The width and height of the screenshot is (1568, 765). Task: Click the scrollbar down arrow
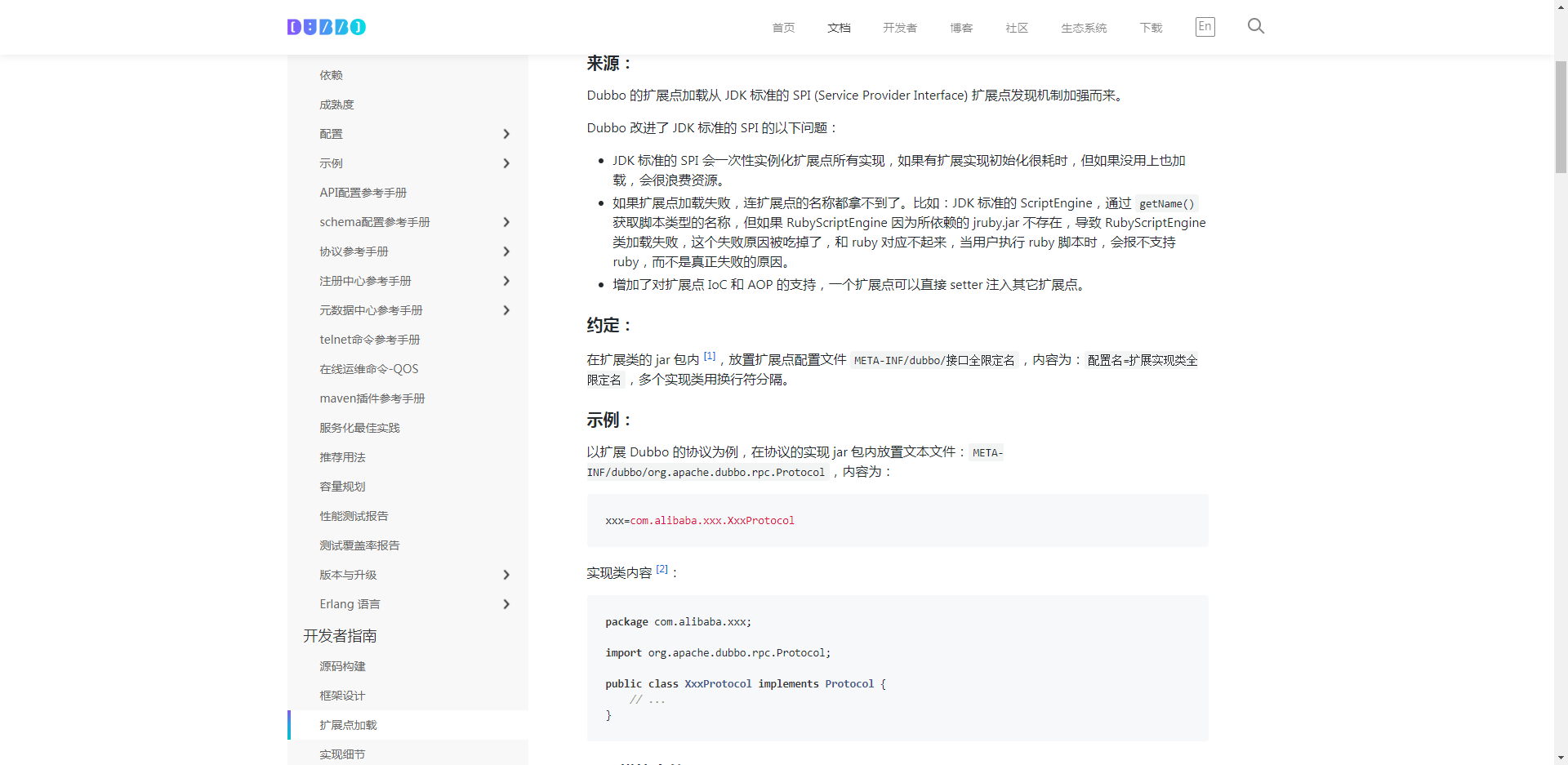(x=1561, y=758)
